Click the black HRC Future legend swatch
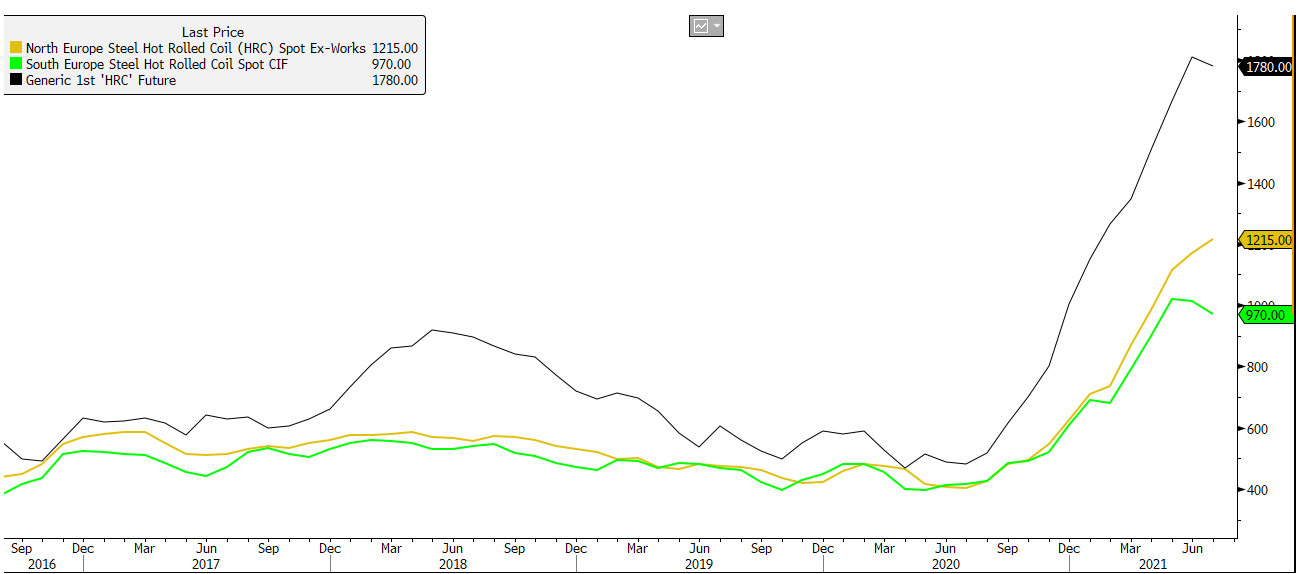 click(15, 81)
